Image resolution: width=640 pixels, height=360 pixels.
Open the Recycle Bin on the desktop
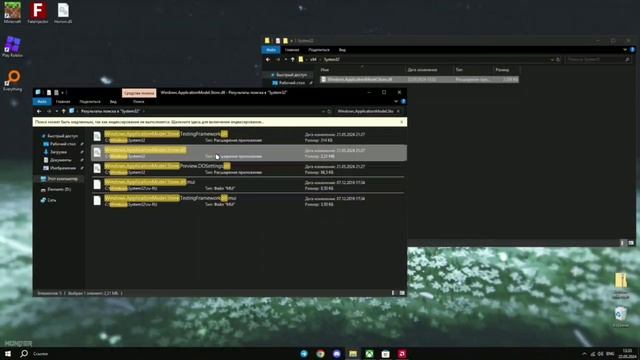(620, 317)
